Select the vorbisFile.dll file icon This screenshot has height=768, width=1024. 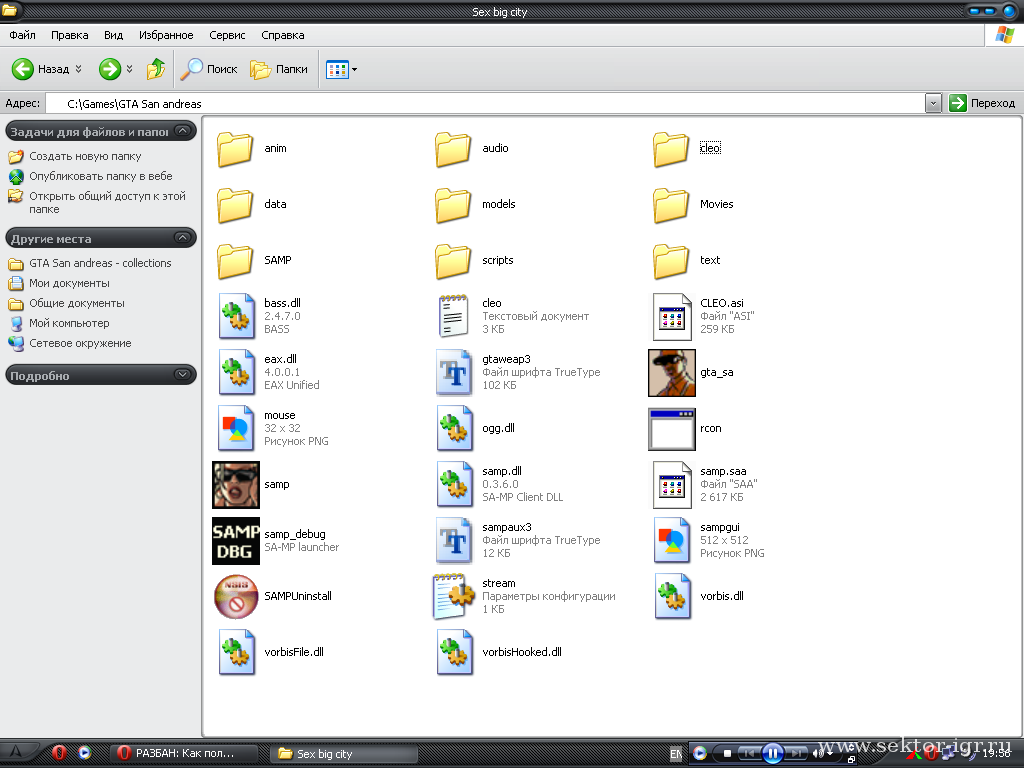coord(236,652)
